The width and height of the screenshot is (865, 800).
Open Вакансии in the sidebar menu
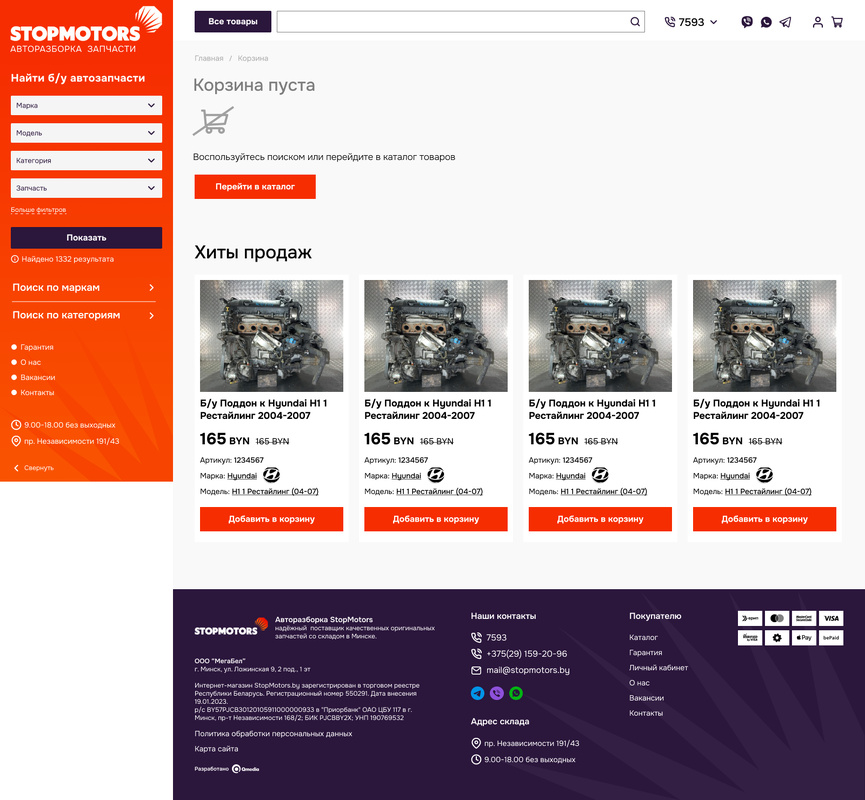(x=38, y=377)
